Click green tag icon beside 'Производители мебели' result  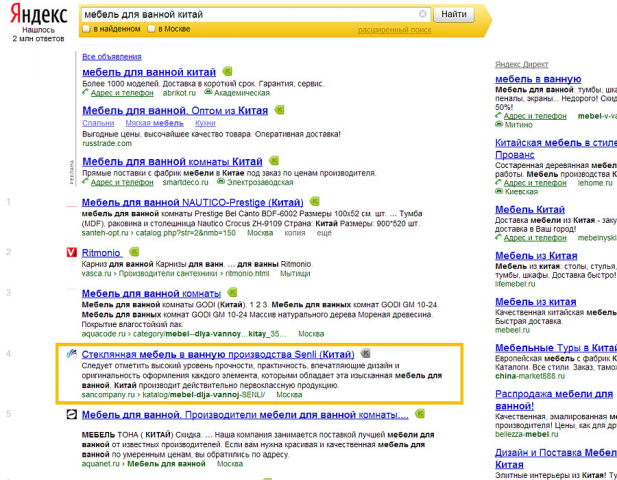click(x=420, y=414)
